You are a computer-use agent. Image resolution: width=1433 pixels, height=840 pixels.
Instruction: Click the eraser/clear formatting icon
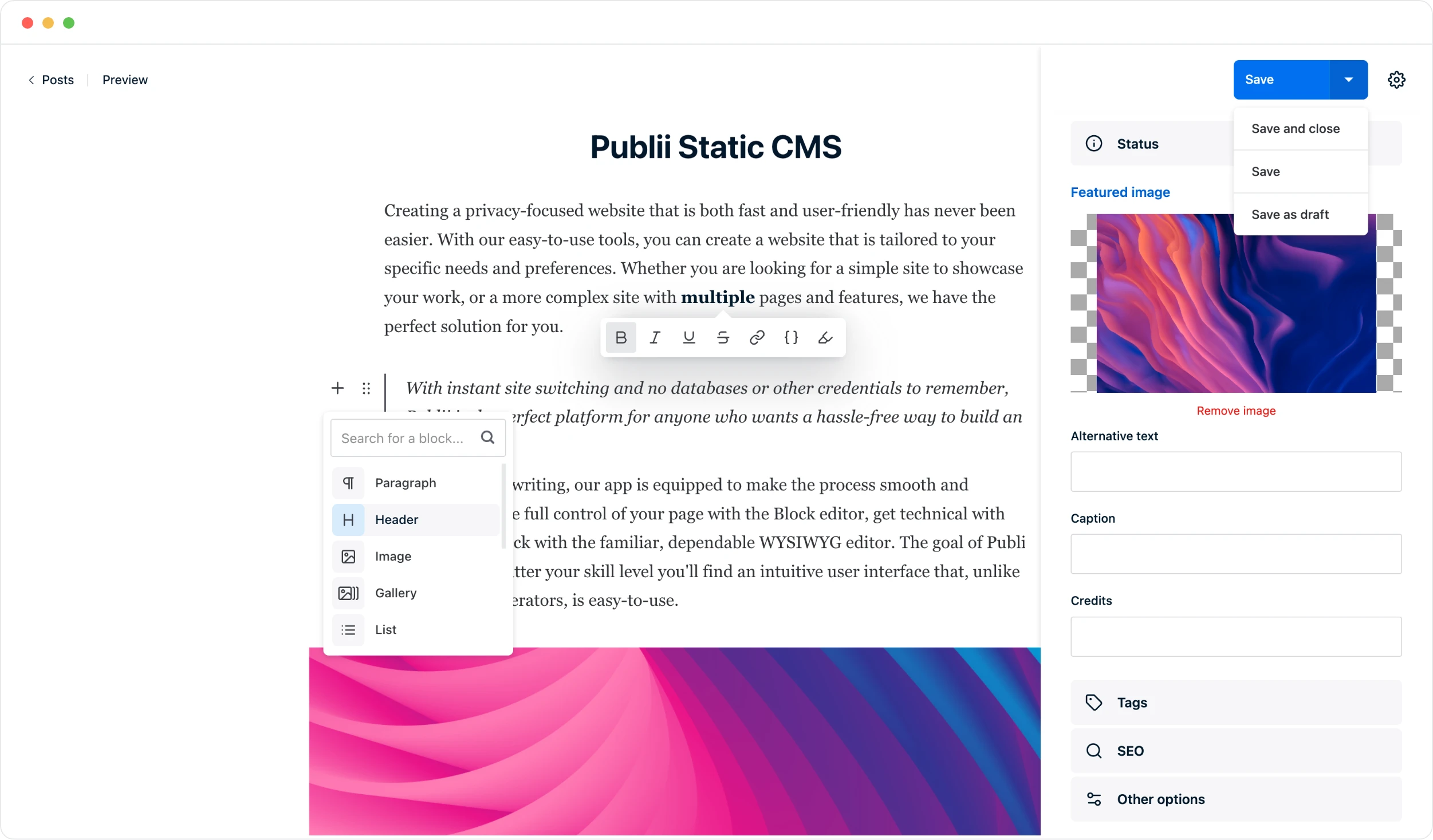(825, 338)
